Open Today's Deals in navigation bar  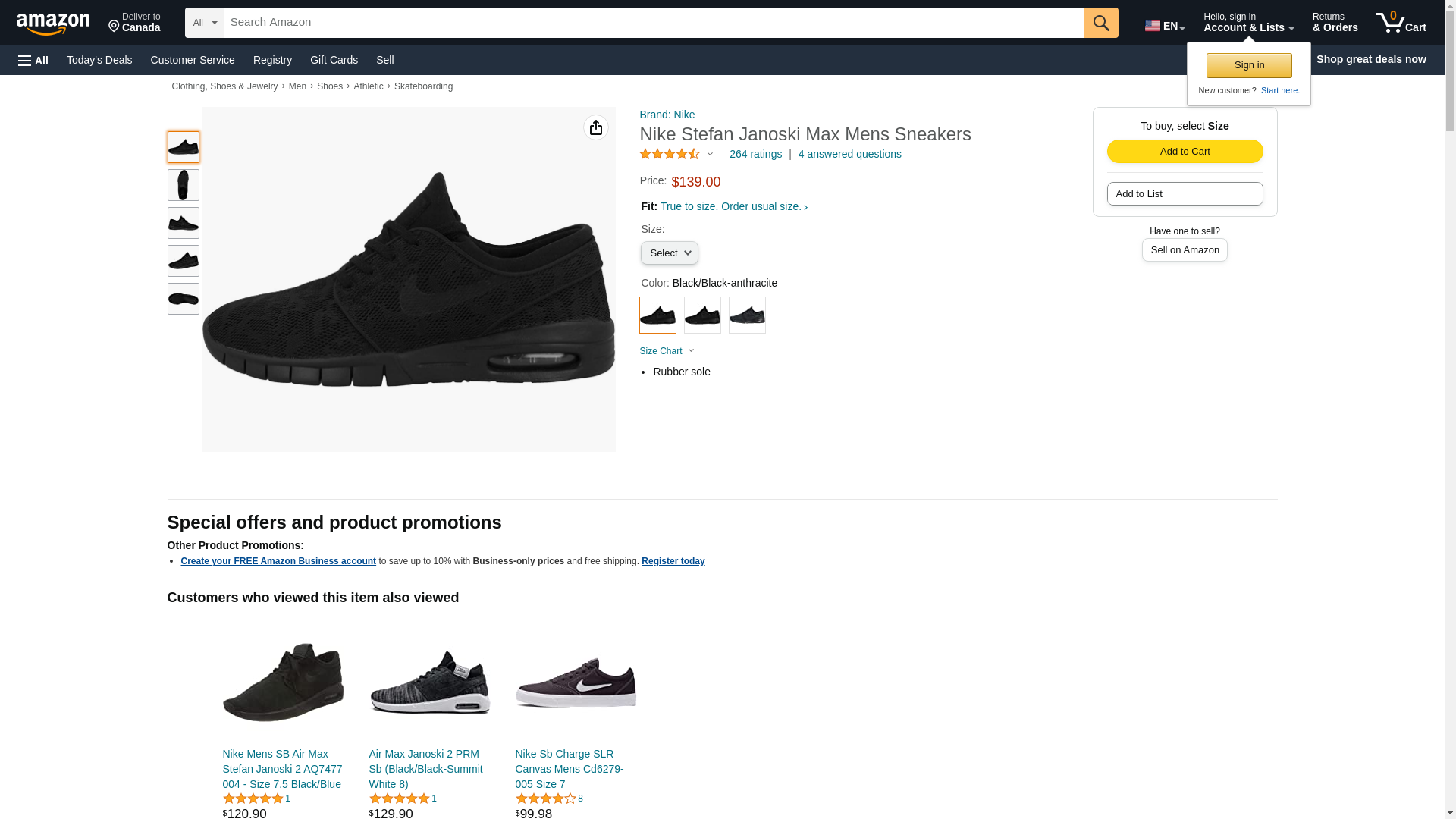tap(99, 60)
